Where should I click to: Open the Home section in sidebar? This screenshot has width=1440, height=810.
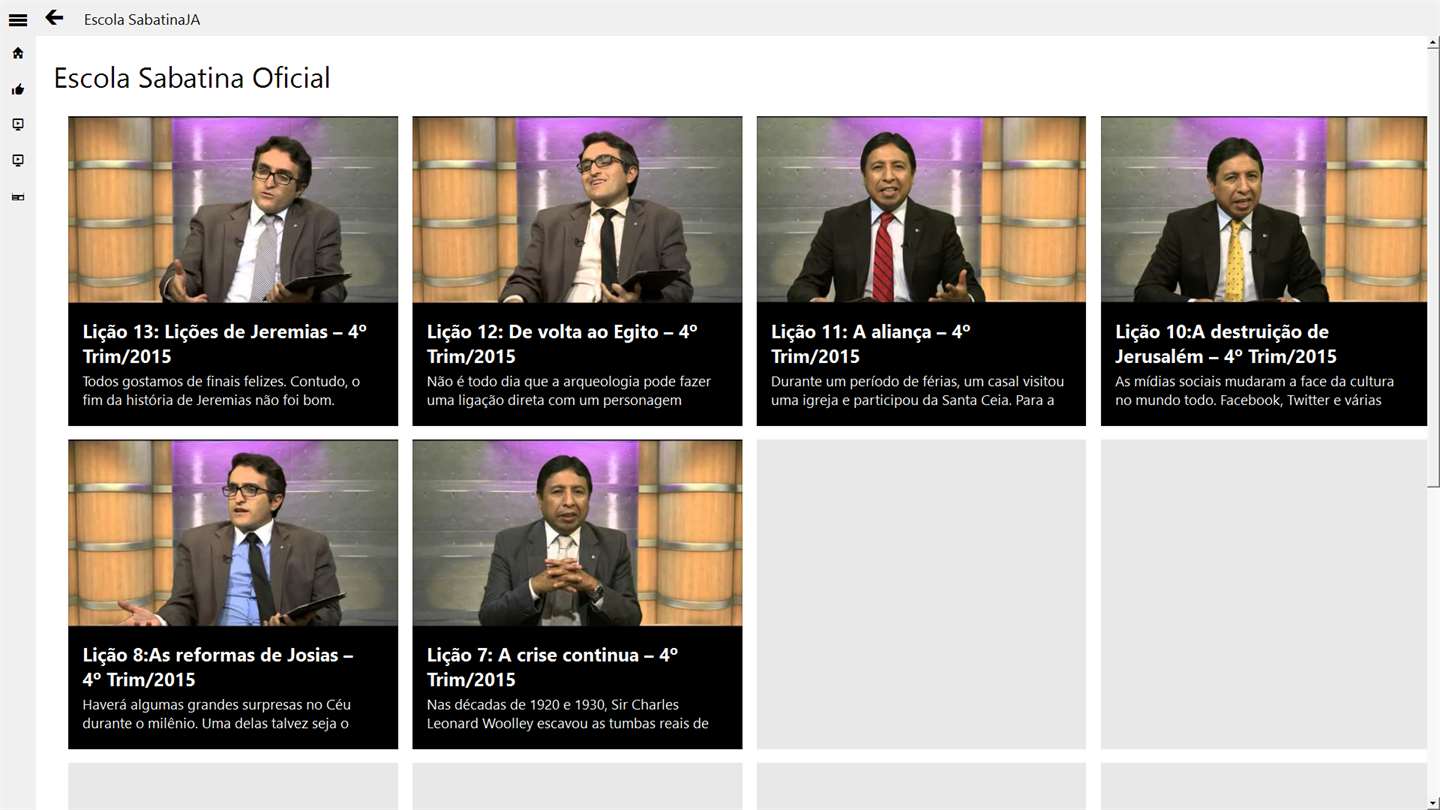(x=17, y=53)
